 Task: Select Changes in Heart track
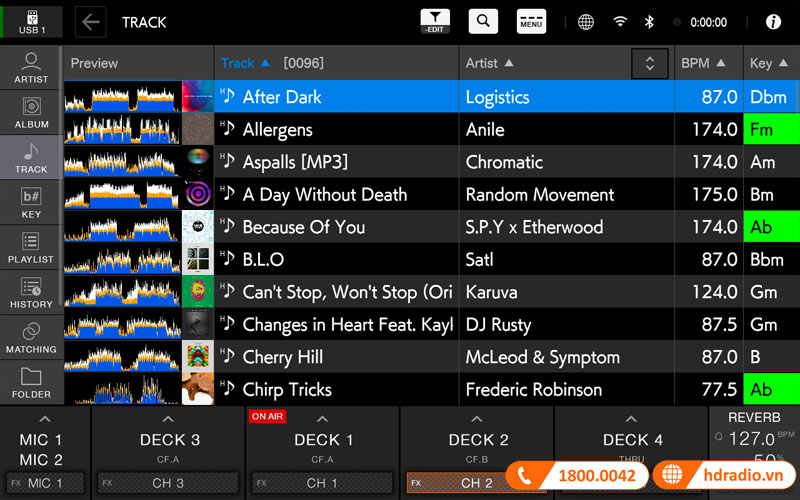pyautogui.click(x=430, y=324)
